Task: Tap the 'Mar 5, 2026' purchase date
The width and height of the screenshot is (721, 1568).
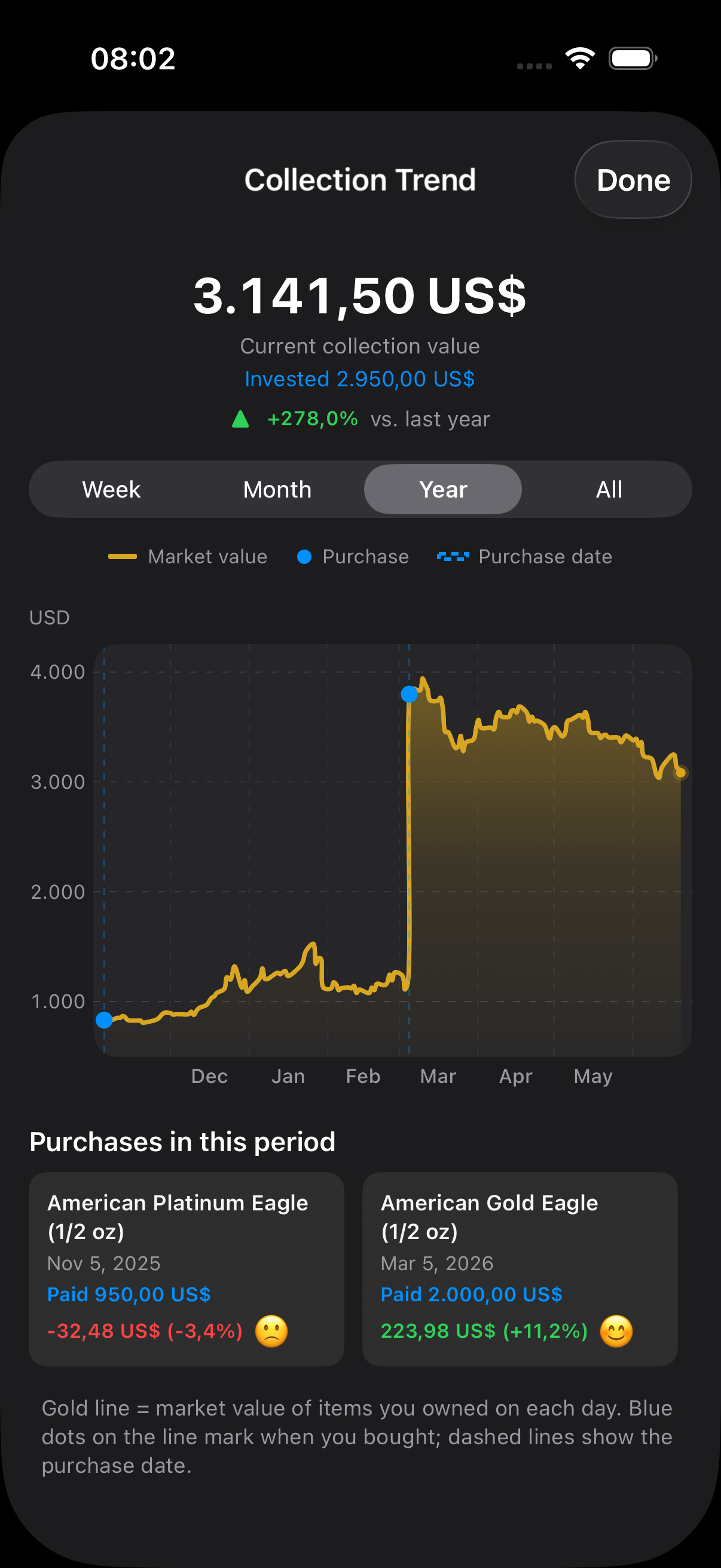Action: 437,1264
